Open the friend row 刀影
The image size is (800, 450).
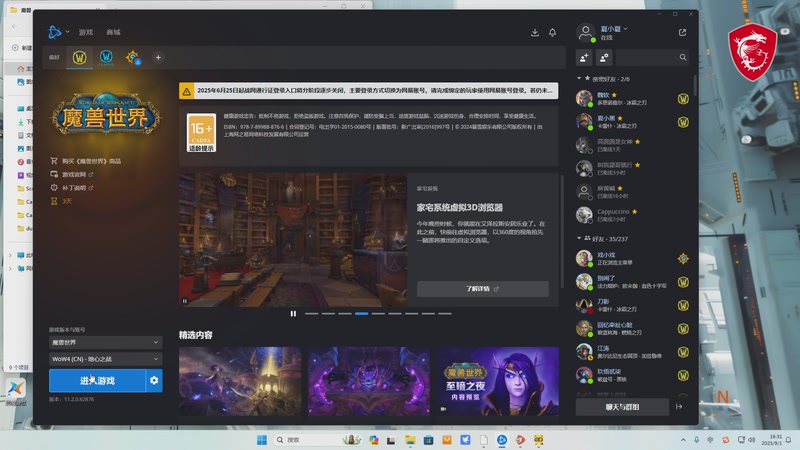633,306
